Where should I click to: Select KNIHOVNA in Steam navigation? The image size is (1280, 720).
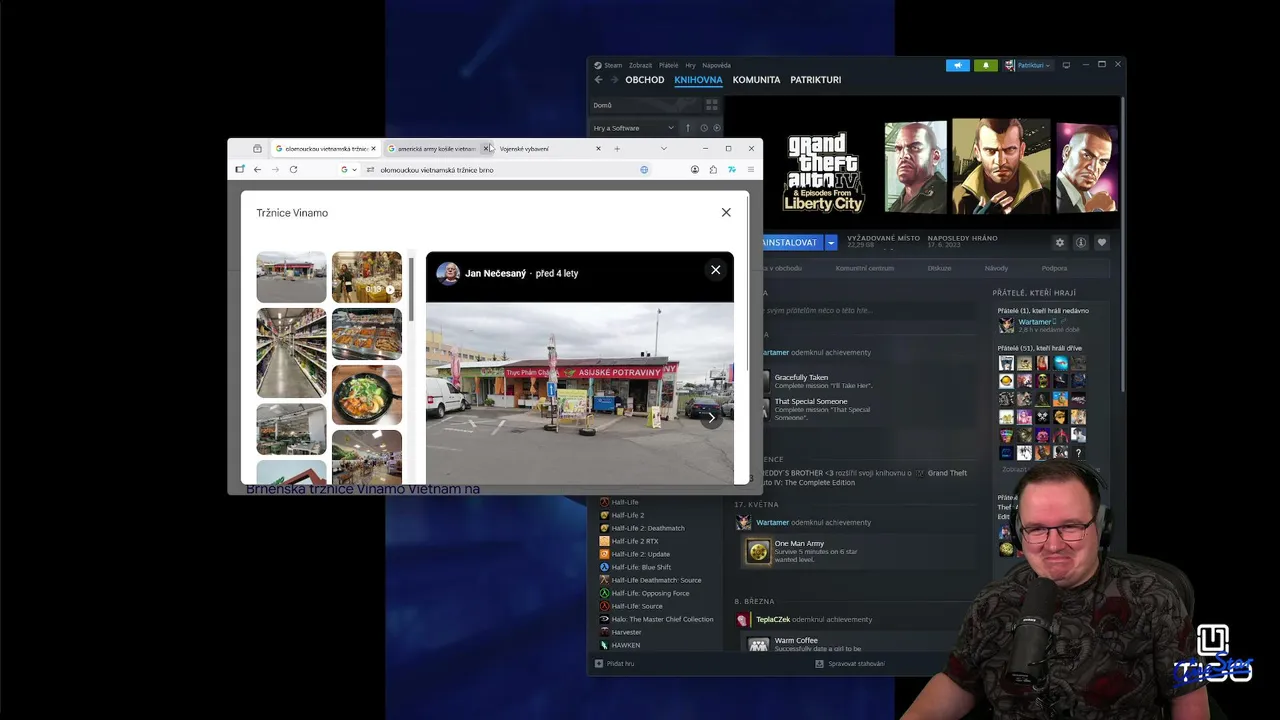(698, 80)
